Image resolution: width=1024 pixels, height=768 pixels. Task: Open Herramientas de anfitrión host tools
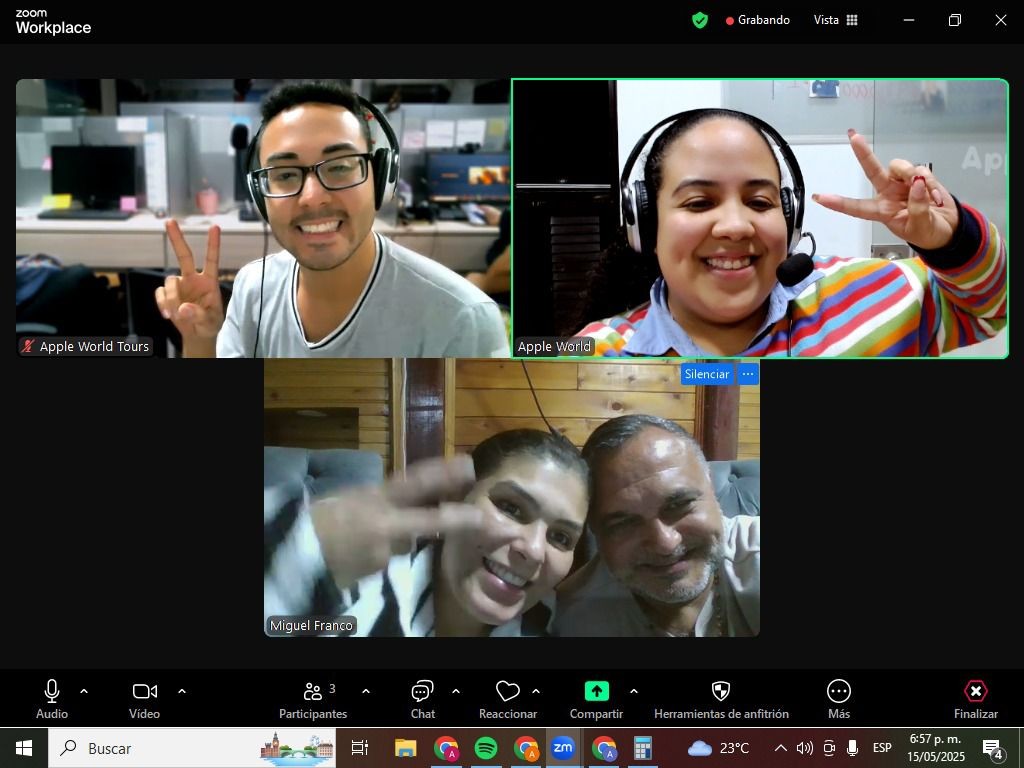(721, 697)
